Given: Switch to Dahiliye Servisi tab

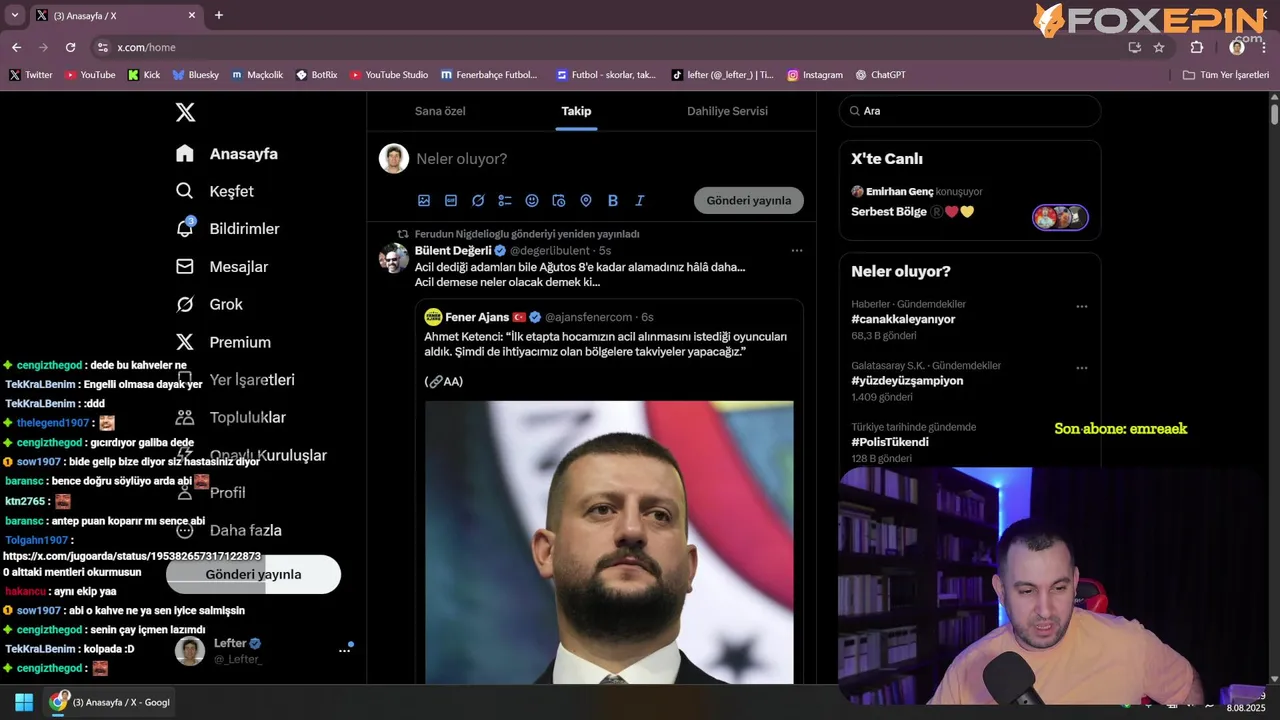Looking at the screenshot, I should click(x=727, y=111).
